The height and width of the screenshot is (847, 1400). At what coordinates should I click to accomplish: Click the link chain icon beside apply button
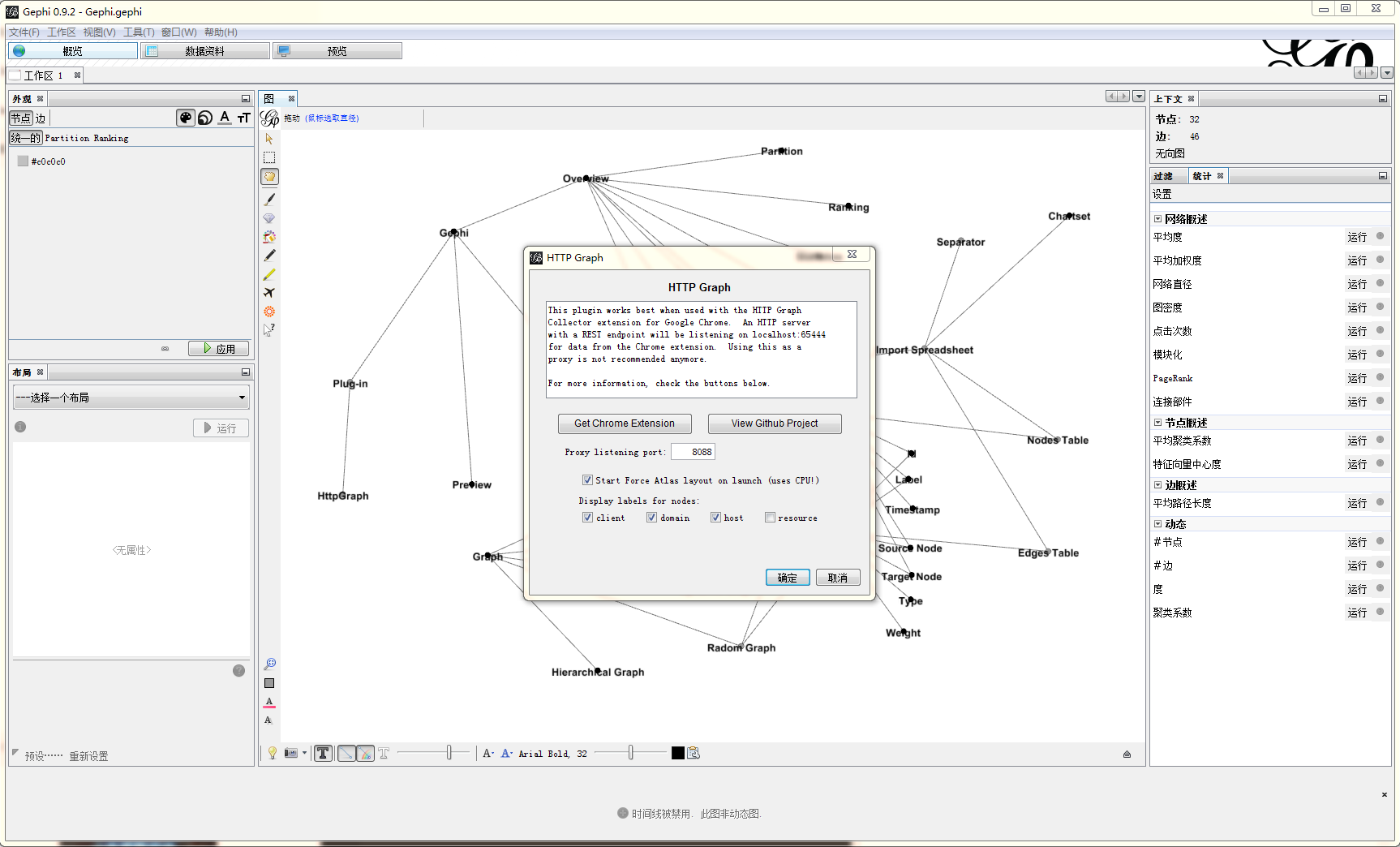click(165, 349)
